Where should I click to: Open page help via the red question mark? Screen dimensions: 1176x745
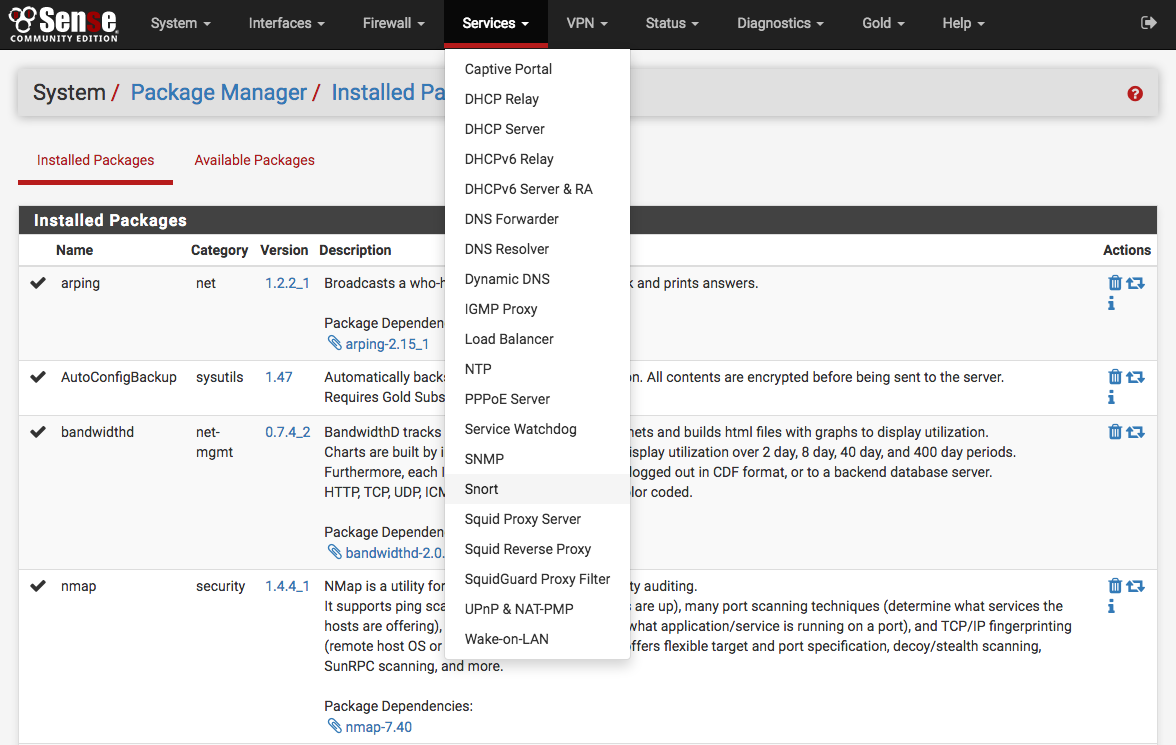point(1135,92)
